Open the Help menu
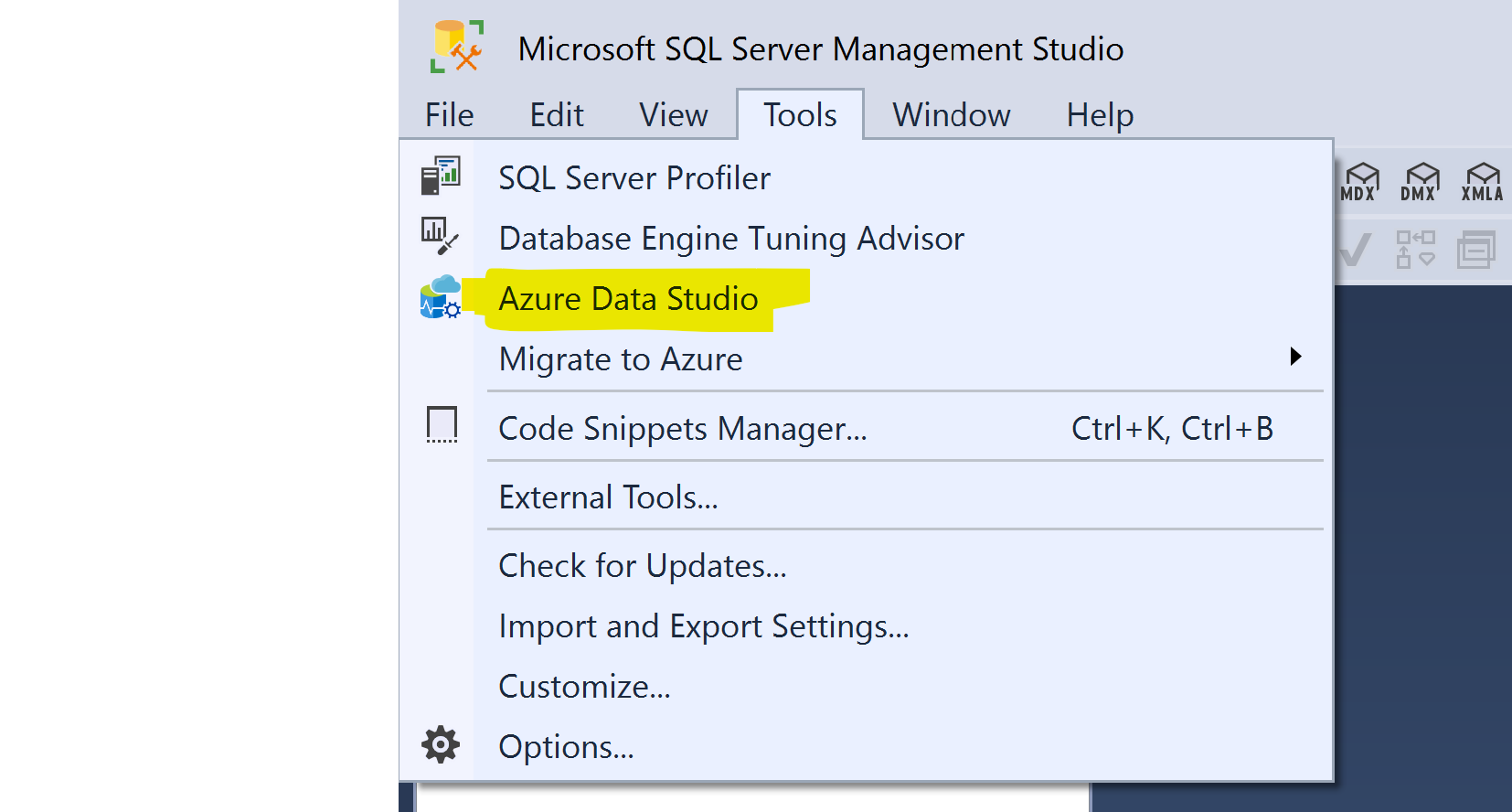 coord(1100,115)
